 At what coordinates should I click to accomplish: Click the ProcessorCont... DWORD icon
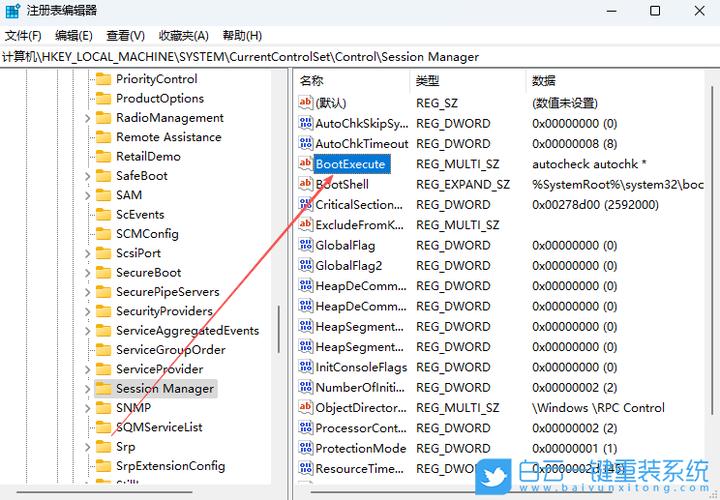click(x=305, y=428)
